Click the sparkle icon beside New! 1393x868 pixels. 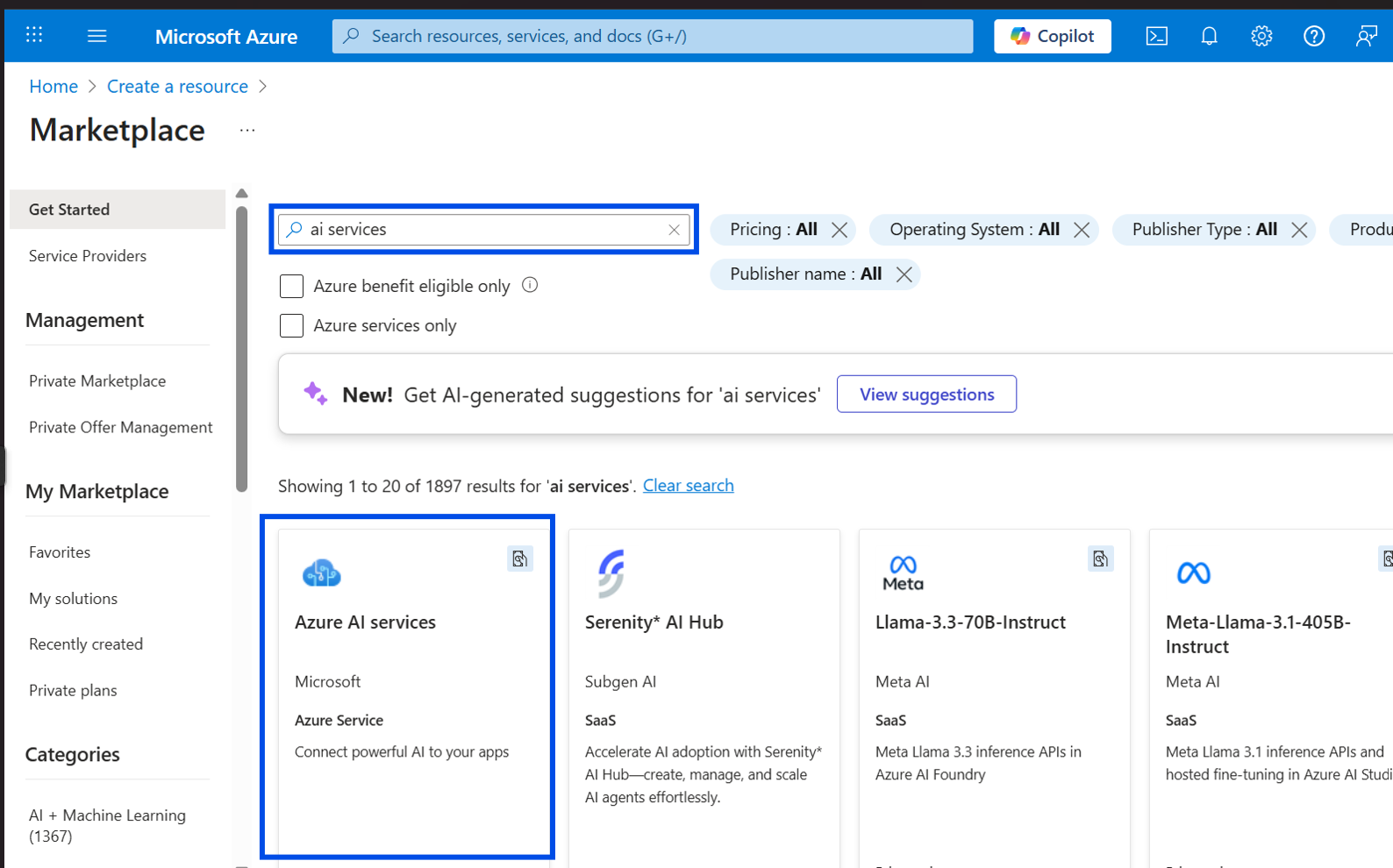pos(316,395)
